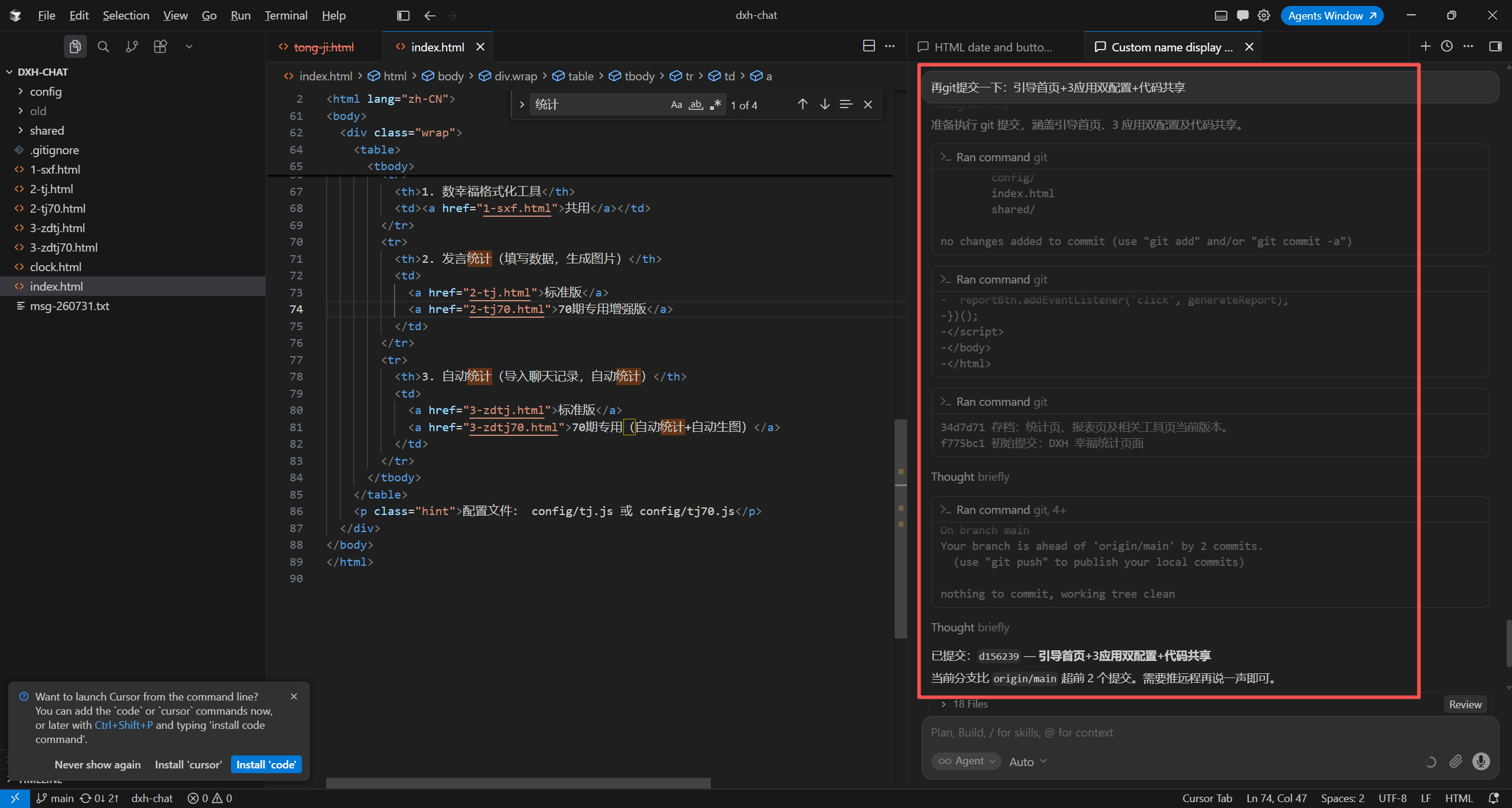Open the Source Control sidebar icon
Viewport: 1512px width, 808px height.
coord(132,47)
